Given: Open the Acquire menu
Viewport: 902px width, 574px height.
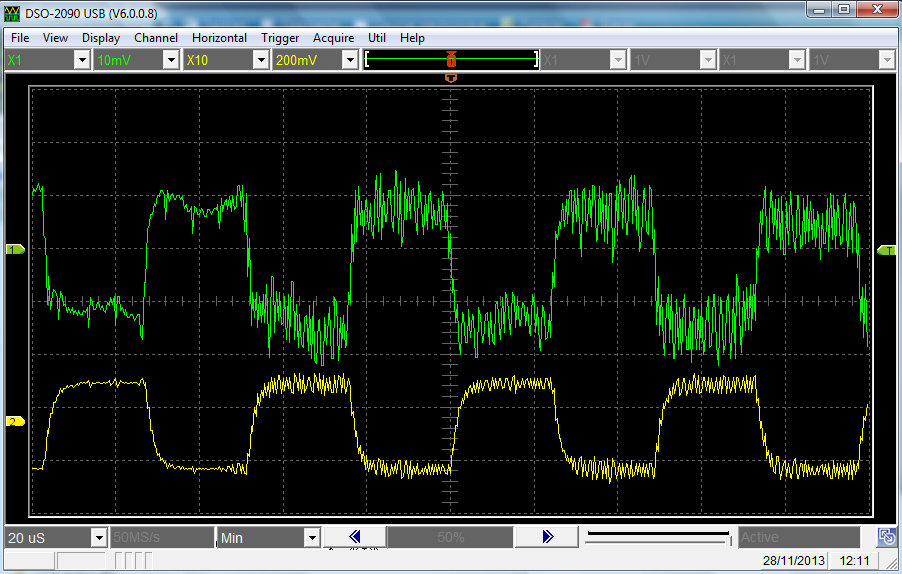Looking at the screenshot, I should [333, 38].
